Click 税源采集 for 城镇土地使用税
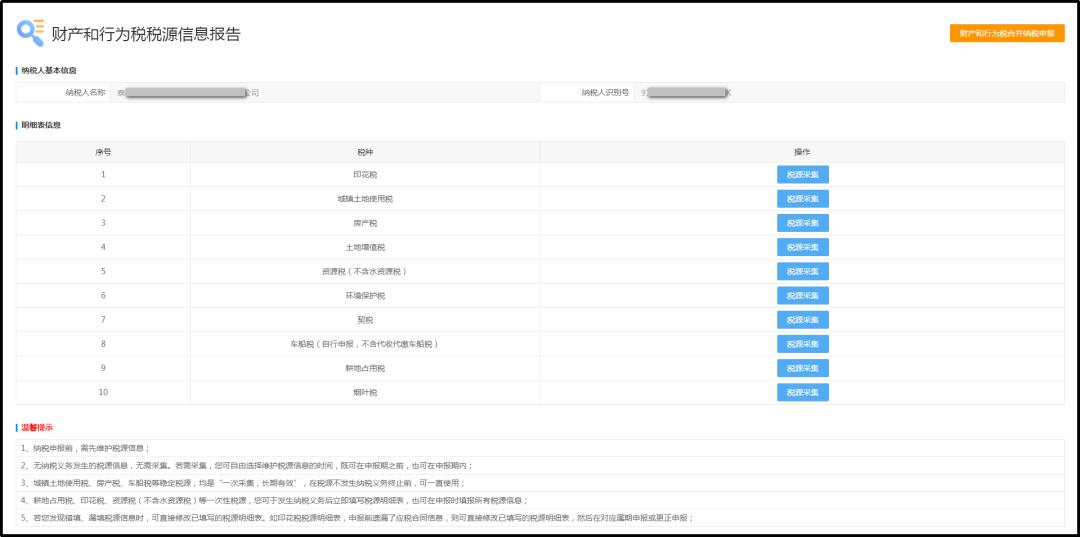 pyautogui.click(x=802, y=199)
